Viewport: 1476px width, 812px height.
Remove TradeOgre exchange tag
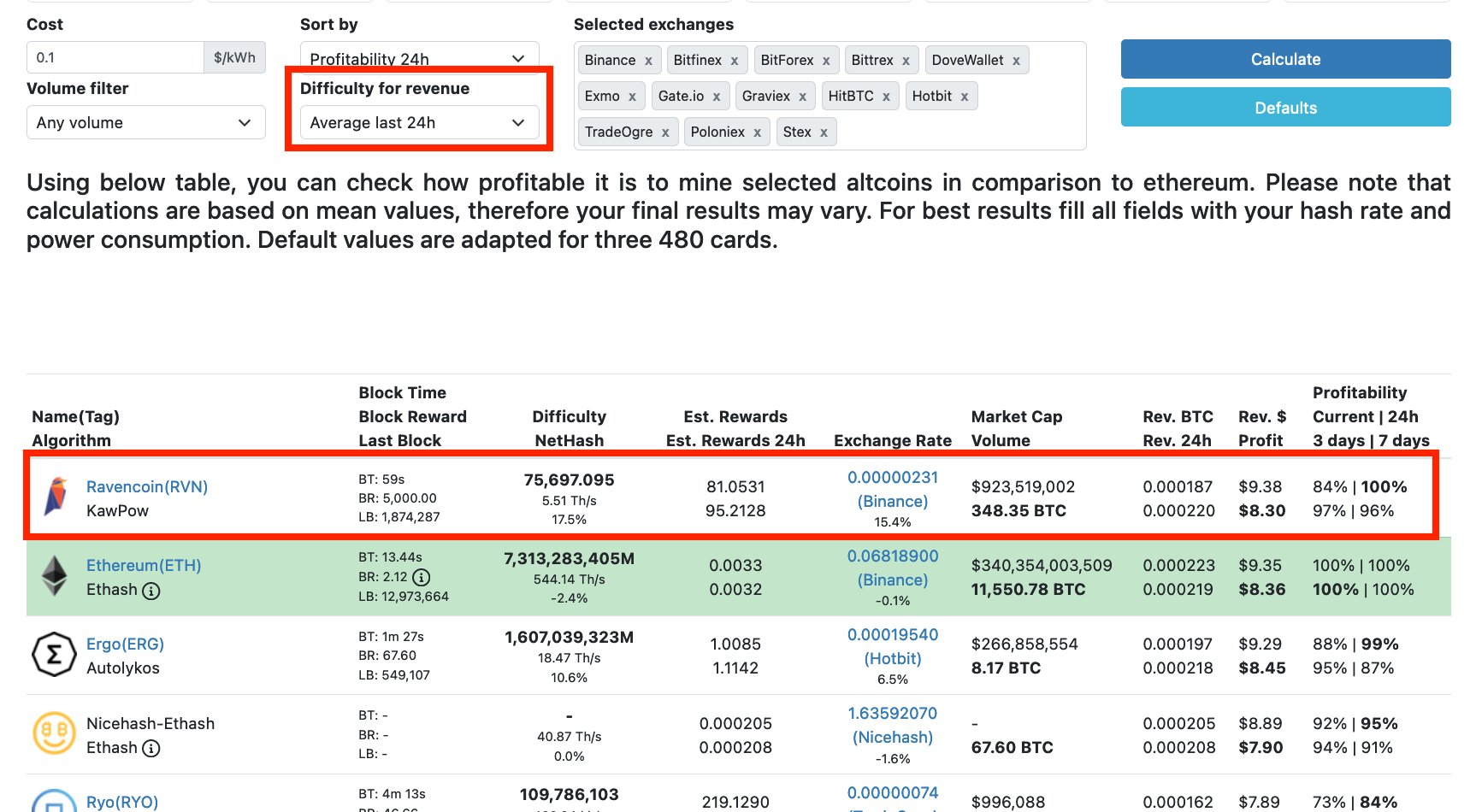click(665, 132)
